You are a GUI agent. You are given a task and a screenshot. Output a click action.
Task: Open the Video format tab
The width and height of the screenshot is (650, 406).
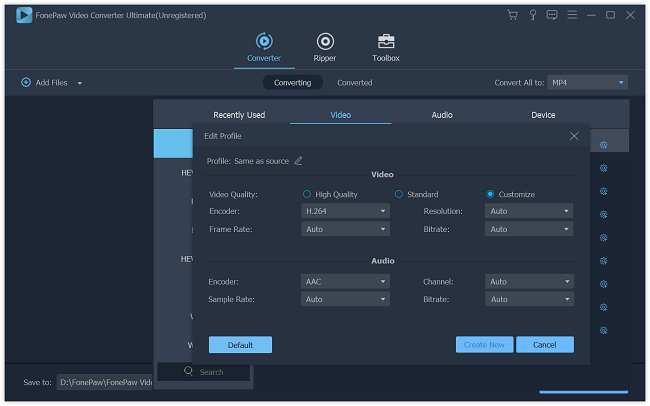pos(340,115)
